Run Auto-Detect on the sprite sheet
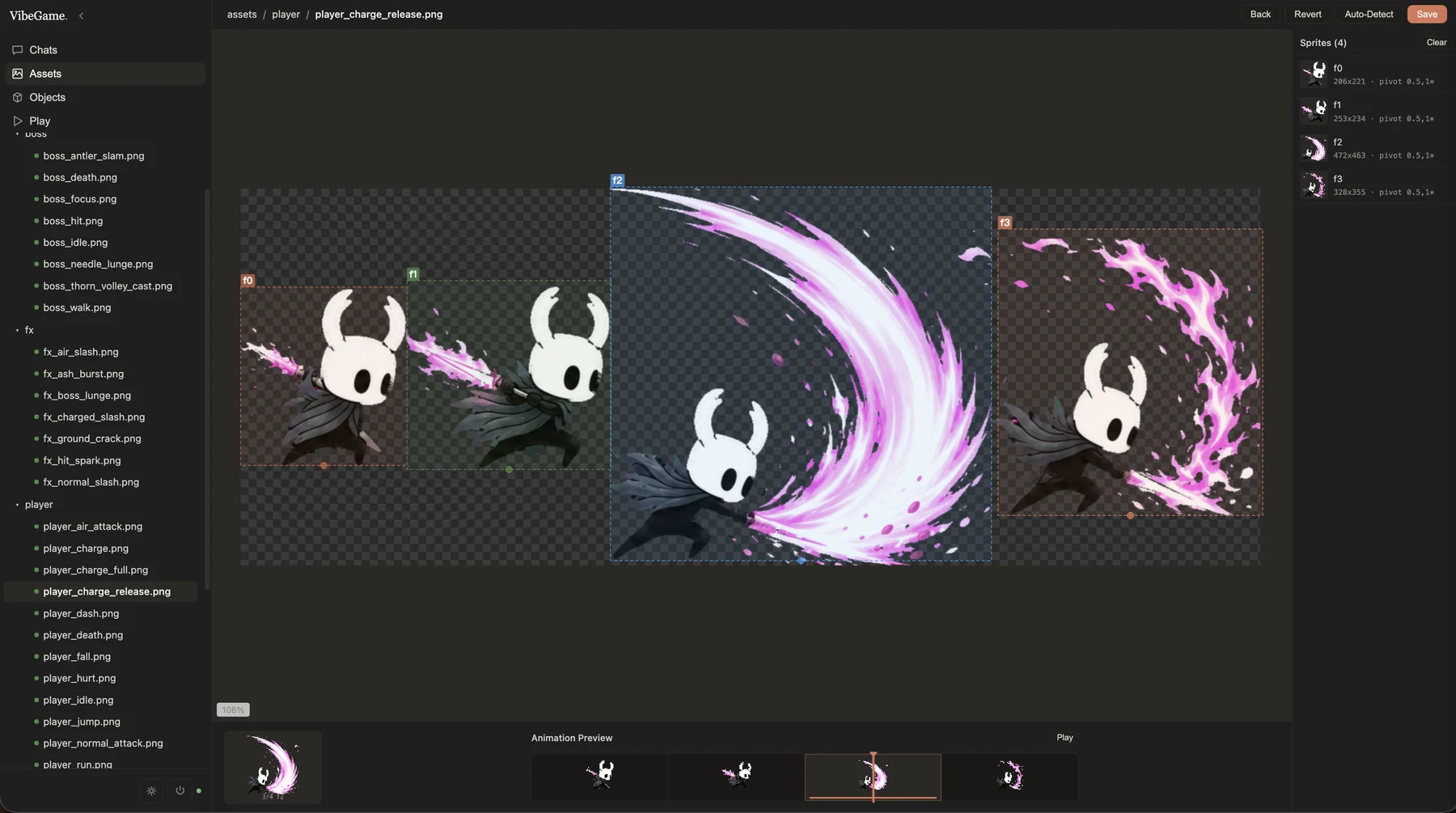This screenshot has height=813, width=1456. point(1369,15)
